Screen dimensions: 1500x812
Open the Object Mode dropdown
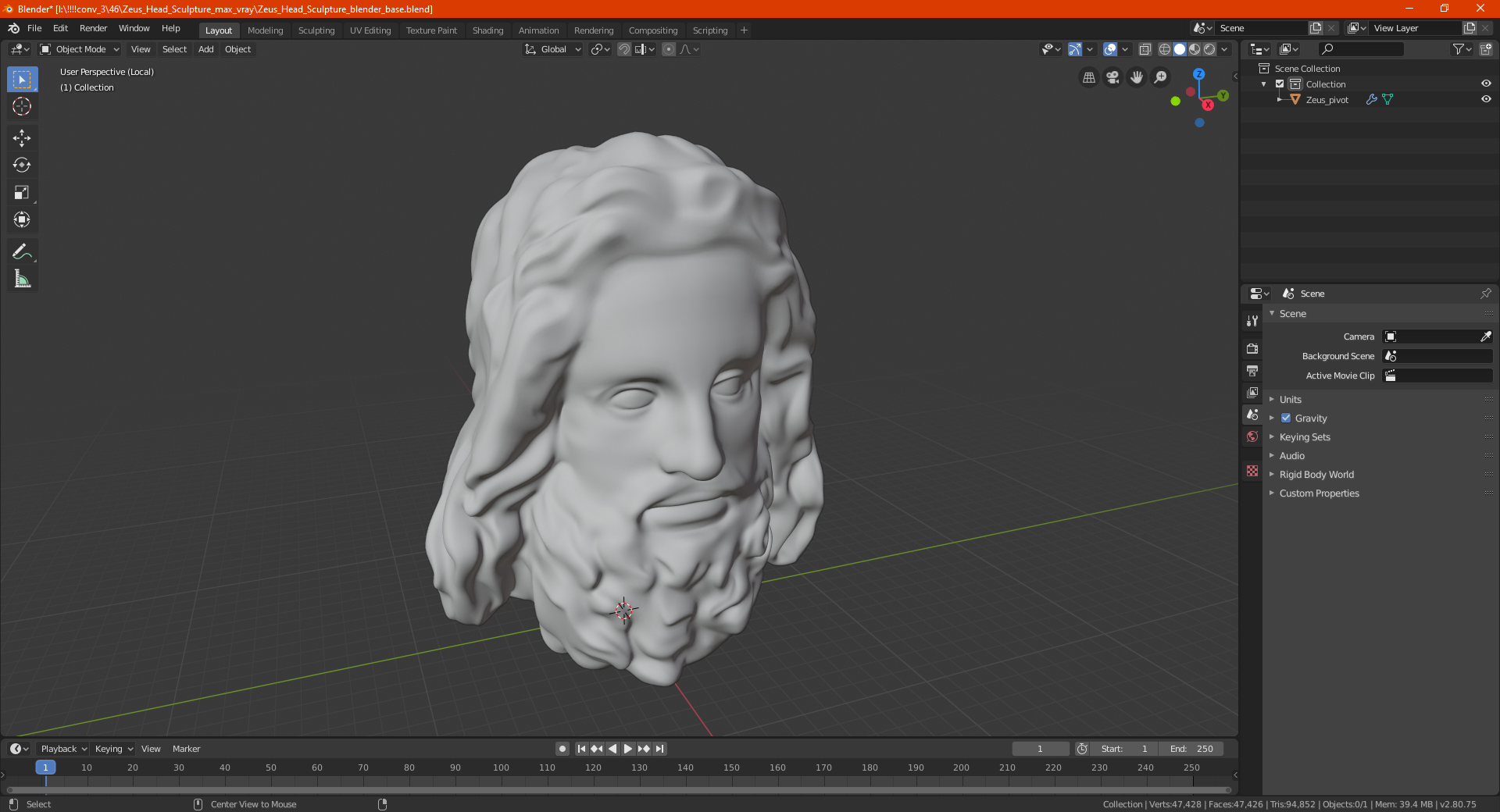pyautogui.click(x=79, y=49)
